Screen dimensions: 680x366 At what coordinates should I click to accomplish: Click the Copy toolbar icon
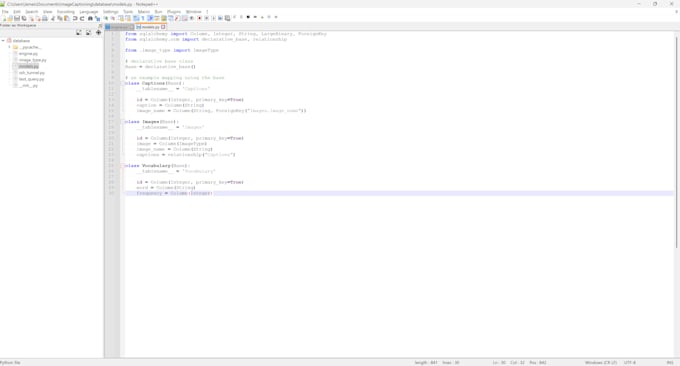point(60,18)
